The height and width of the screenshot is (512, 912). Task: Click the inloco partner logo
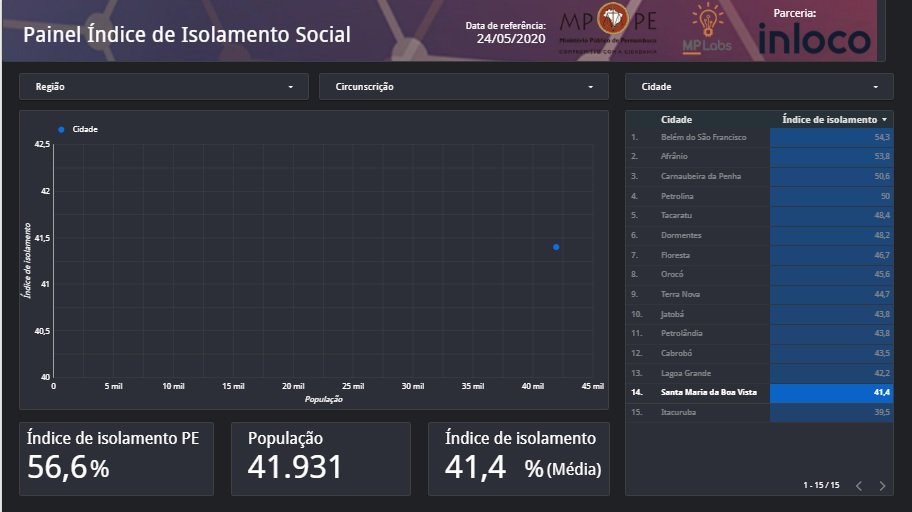(814, 38)
